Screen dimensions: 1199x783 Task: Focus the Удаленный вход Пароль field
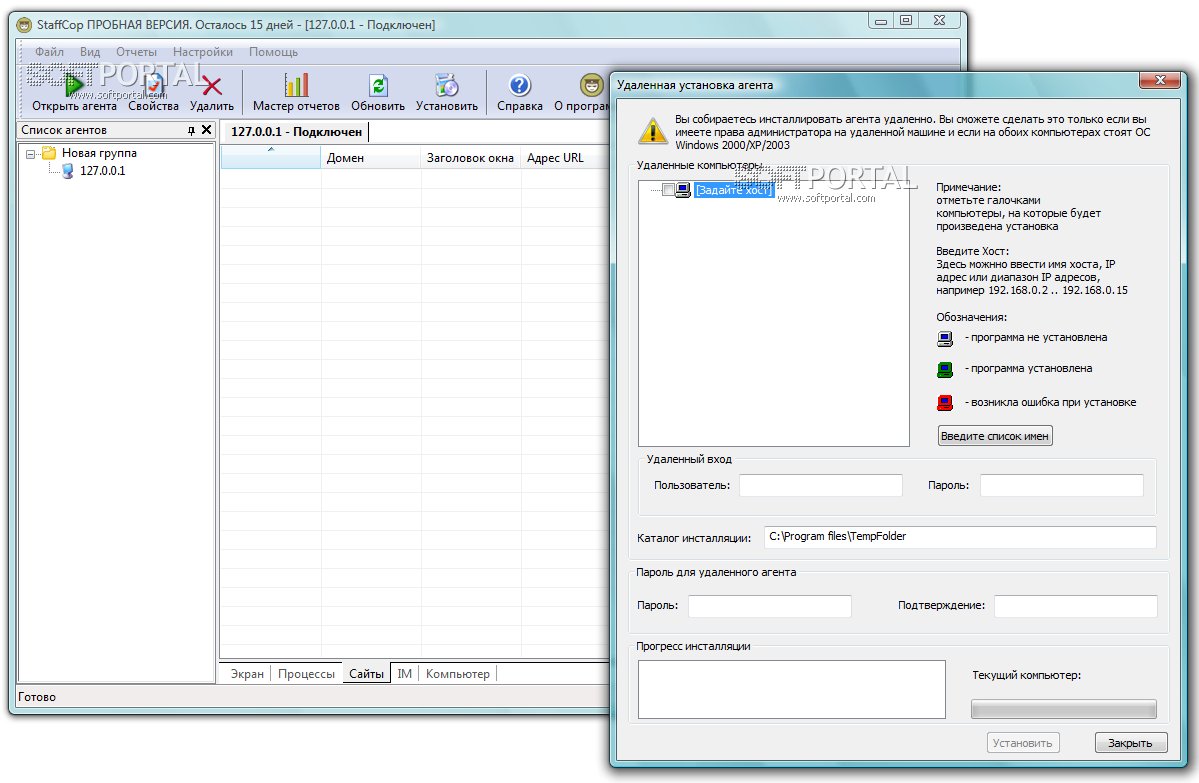tap(1061, 486)
